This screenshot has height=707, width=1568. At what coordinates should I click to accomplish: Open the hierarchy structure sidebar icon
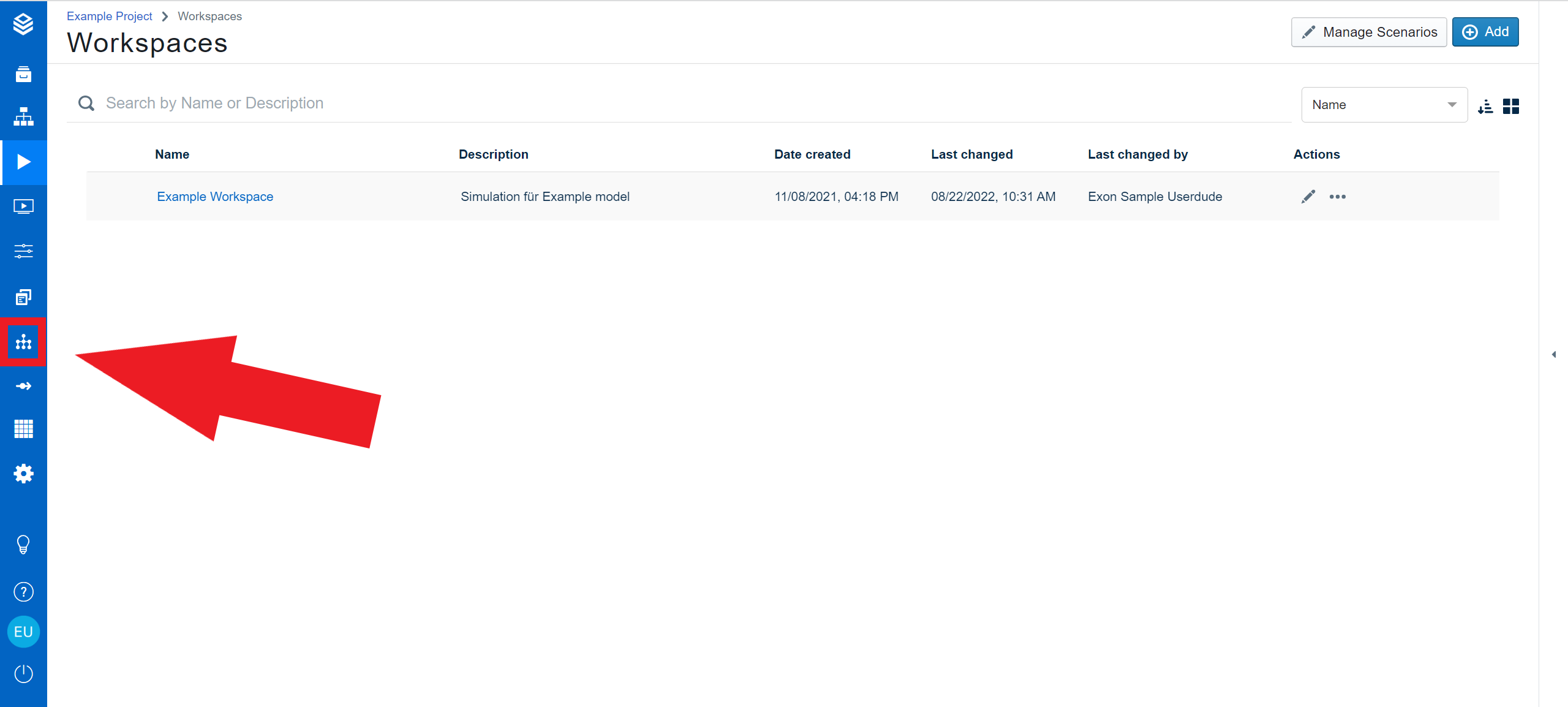[23, 116]
